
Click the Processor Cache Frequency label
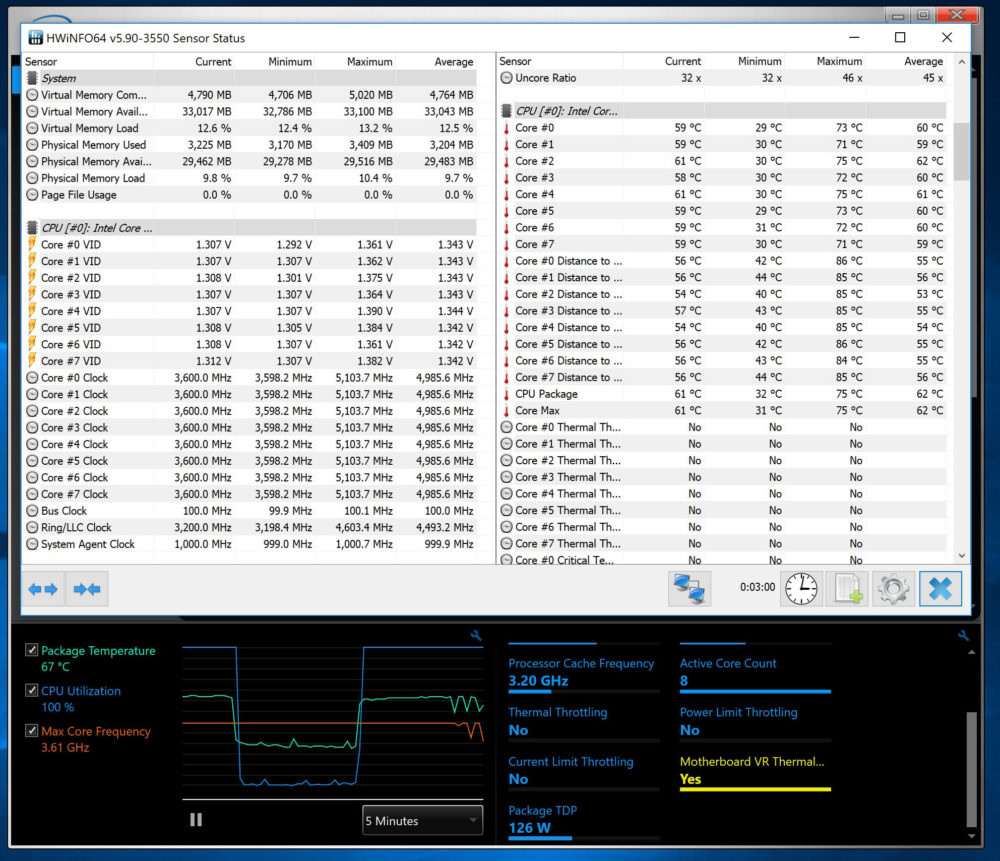pyautogui.click(x=581, y=663)
